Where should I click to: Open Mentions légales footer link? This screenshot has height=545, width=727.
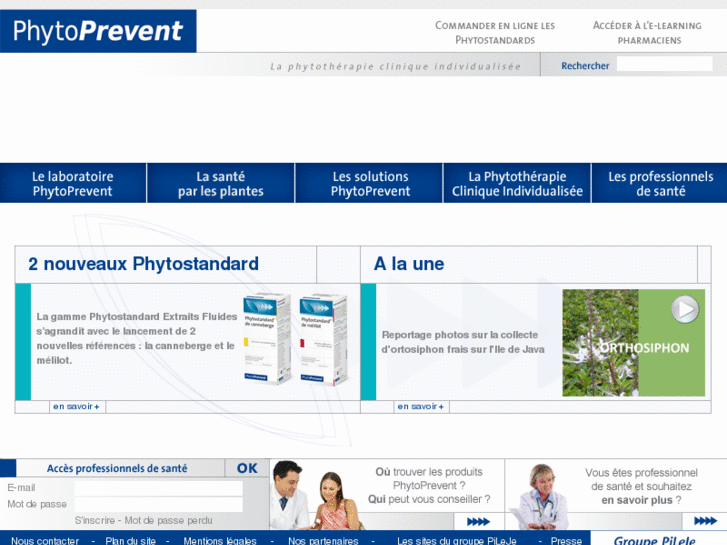point(220,541)
